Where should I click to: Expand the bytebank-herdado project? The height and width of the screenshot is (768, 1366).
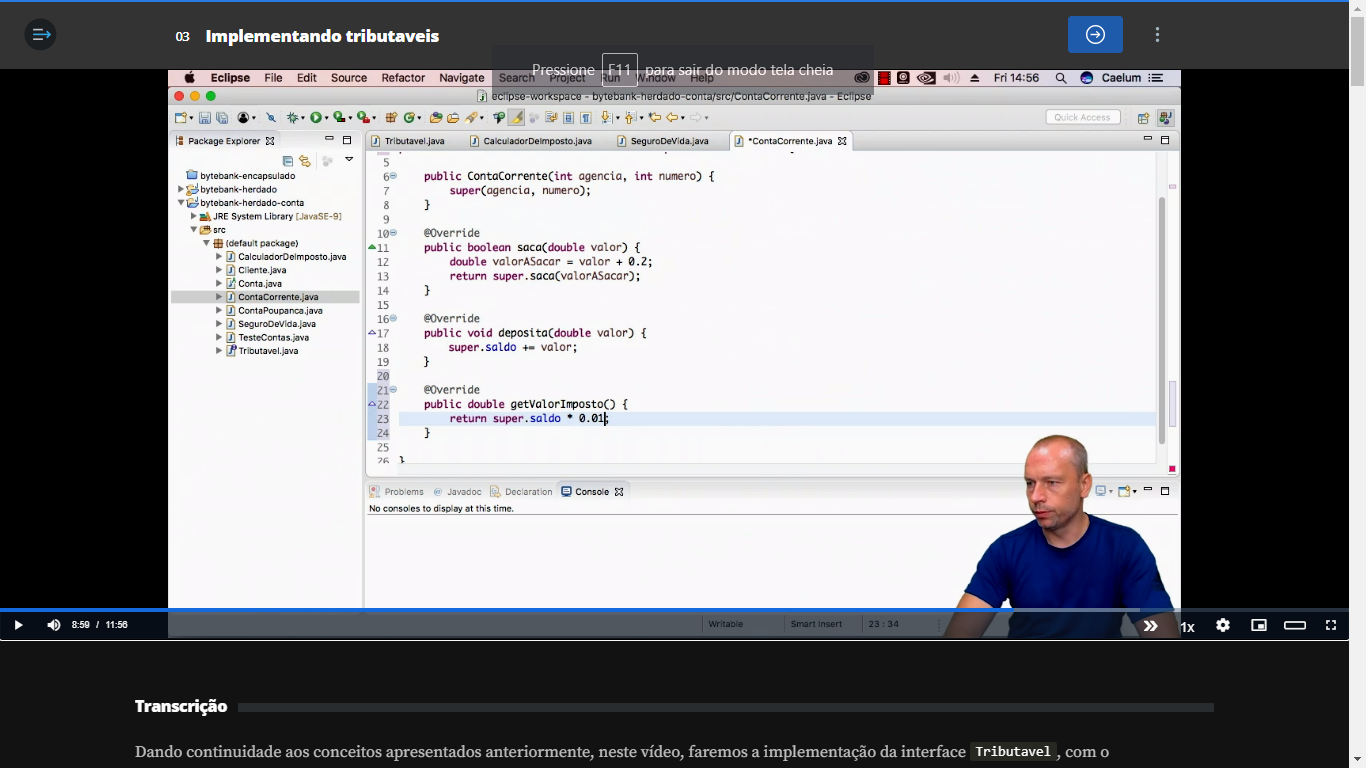[x=182, y=189]
